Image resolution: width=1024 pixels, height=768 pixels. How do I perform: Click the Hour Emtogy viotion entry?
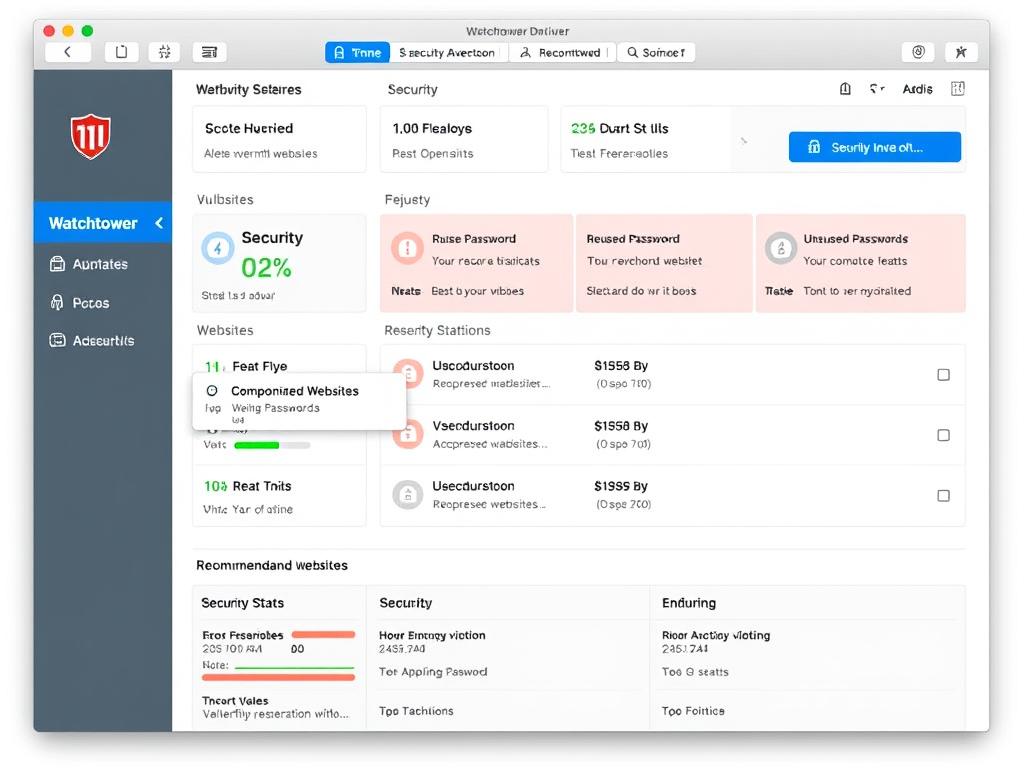432,635
